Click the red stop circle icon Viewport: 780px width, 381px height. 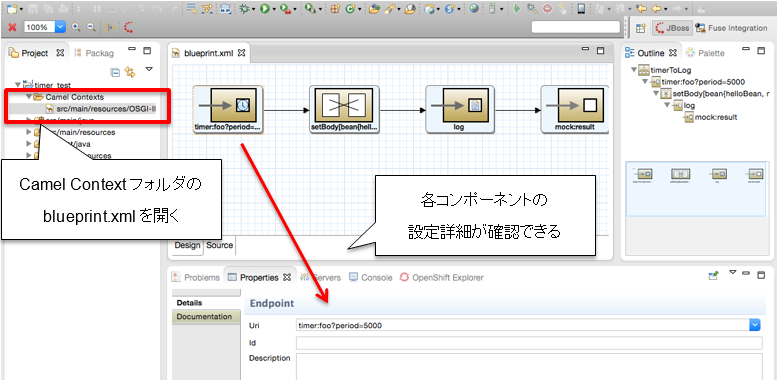547,9
